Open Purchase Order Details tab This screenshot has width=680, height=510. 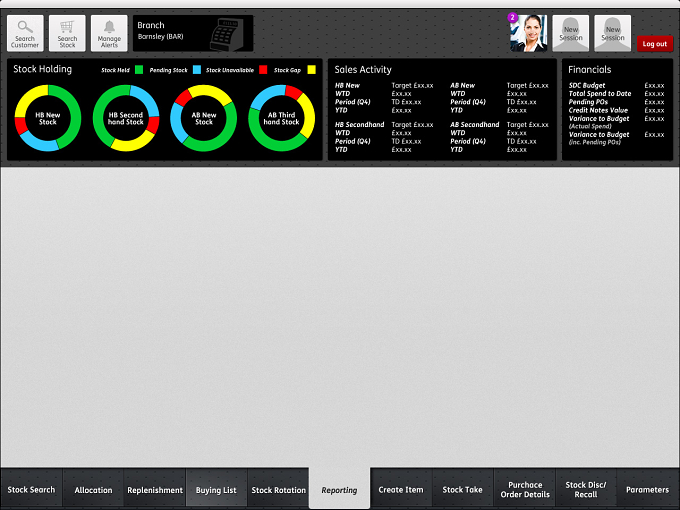click(x=525, y=490)
